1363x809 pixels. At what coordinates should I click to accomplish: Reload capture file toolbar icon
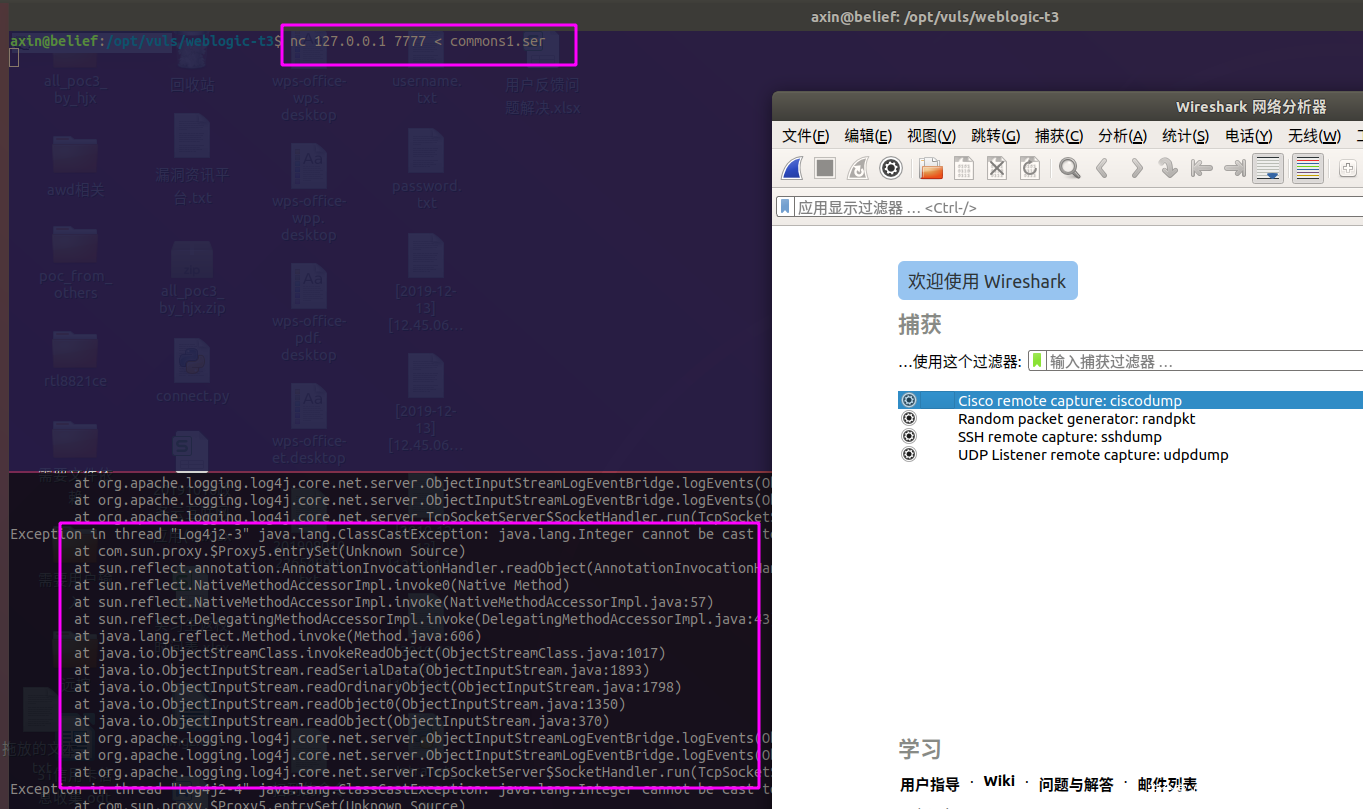(x=1030, y=168)
